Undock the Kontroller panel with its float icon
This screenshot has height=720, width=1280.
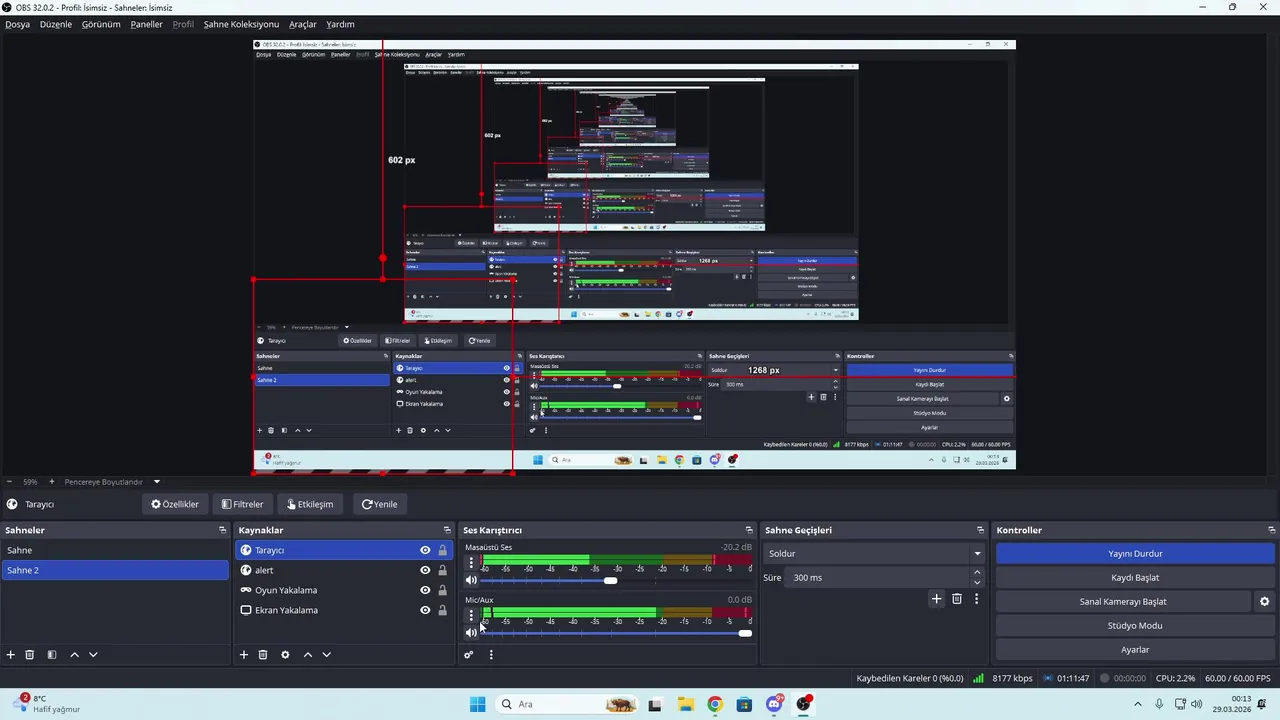pyautogui.click(x=1272, y=530)
